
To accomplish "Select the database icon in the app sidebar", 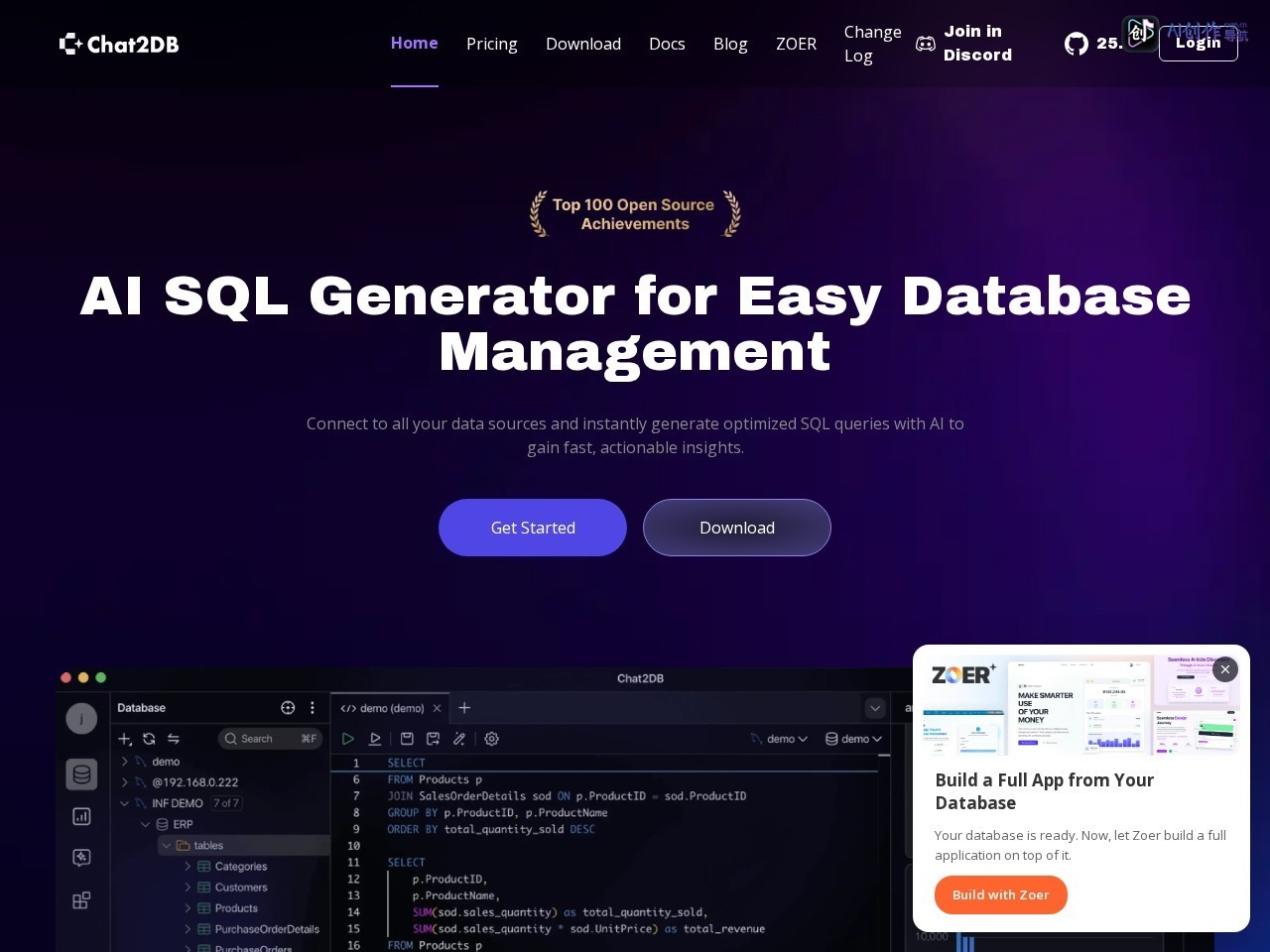I will 81,773.
